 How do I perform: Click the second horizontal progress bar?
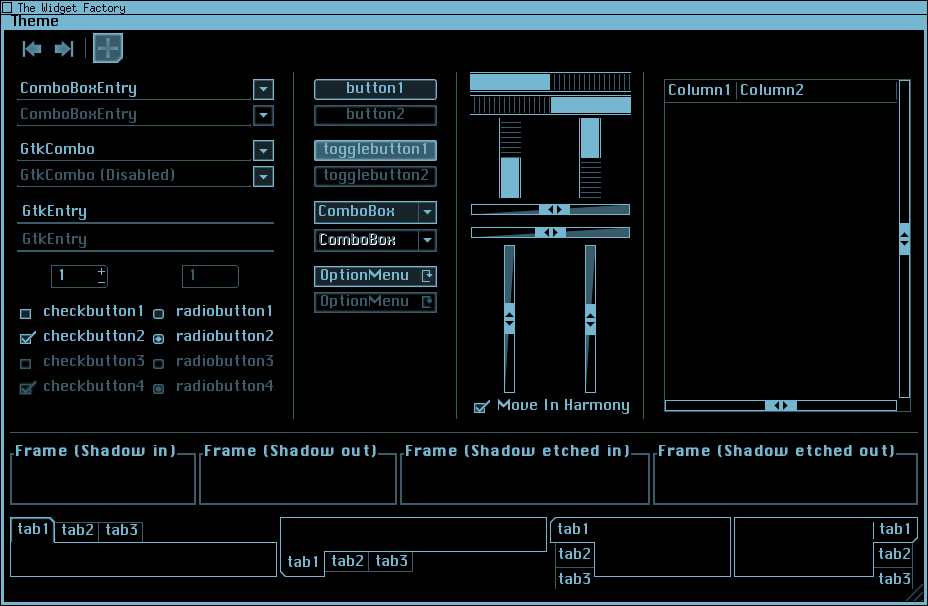pyautogui.click(x=550, y=105)
